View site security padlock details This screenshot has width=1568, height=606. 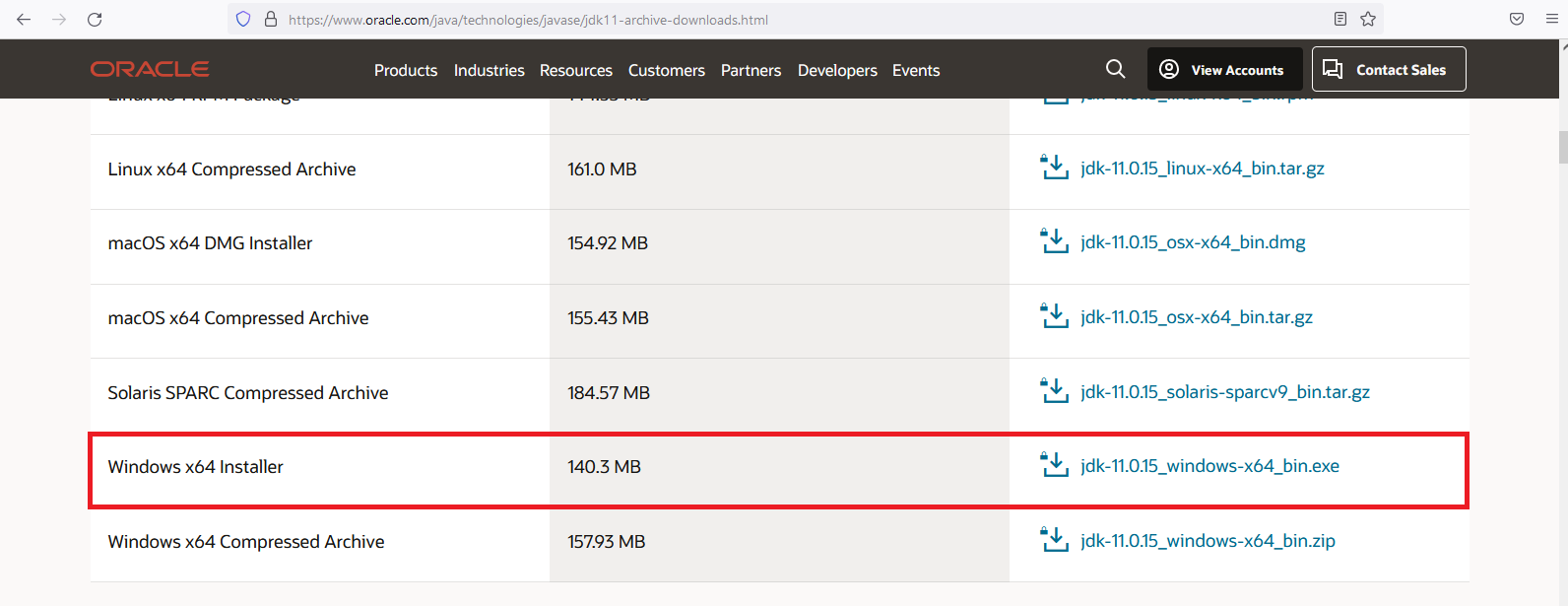click(x=271, y=20)
